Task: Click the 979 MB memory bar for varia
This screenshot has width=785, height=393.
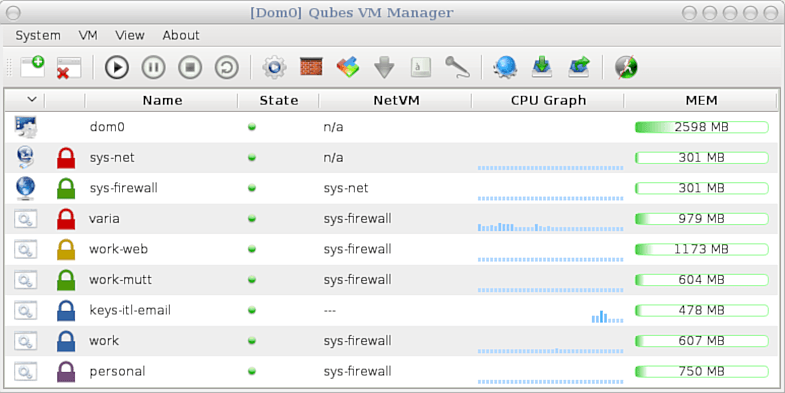Action: [x=701, y=219]
